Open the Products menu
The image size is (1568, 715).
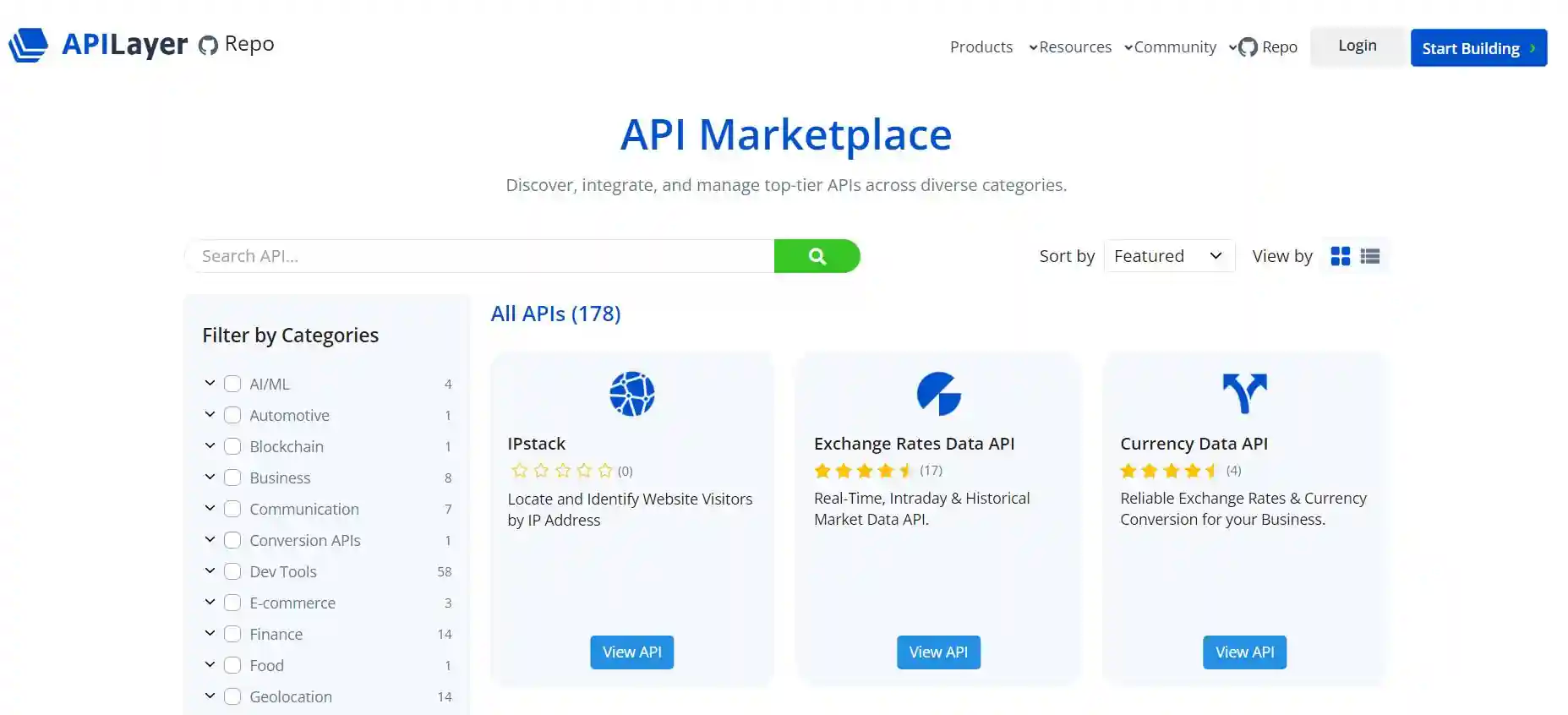tap(981, 47)
